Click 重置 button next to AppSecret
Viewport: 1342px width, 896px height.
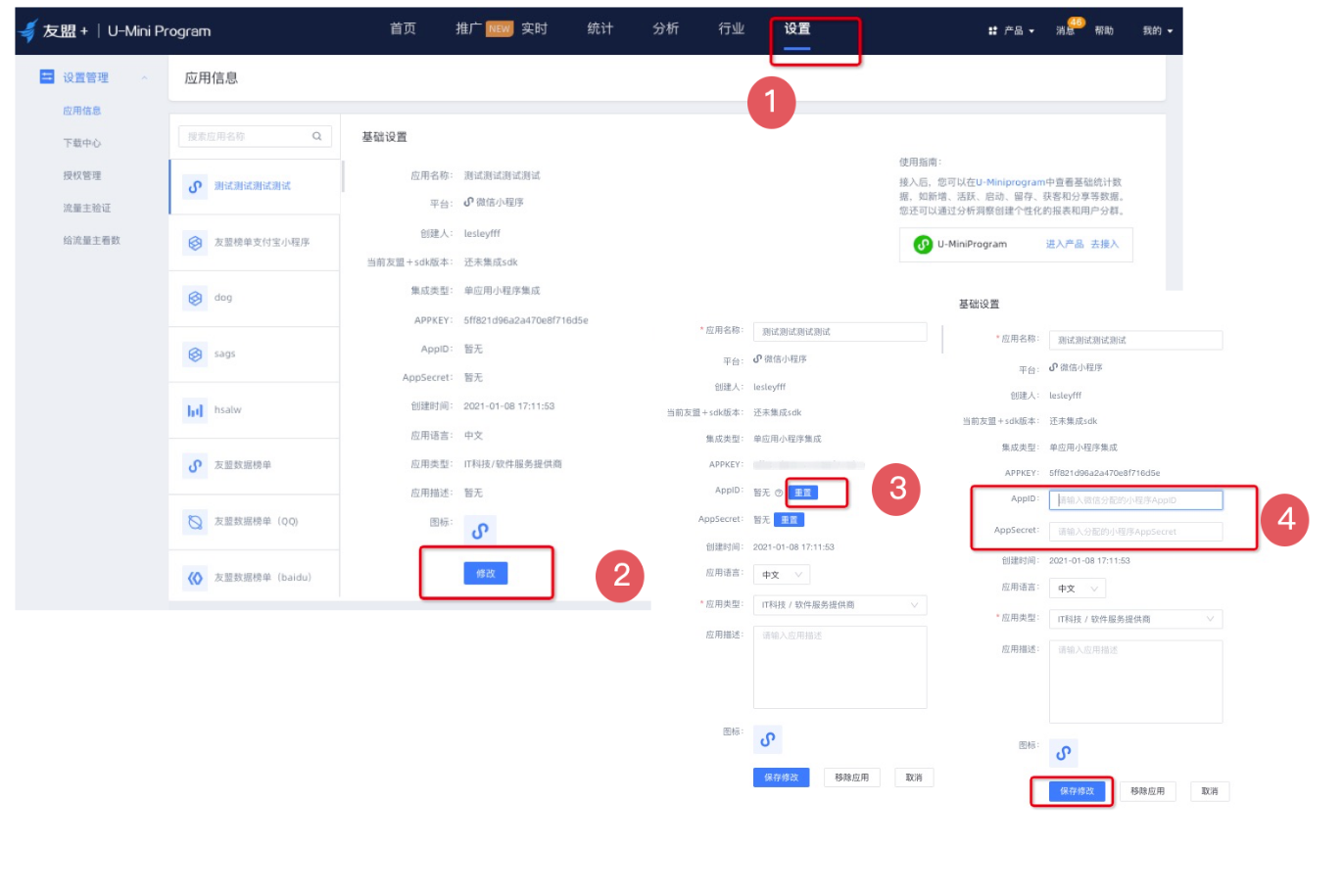(789, 519)
